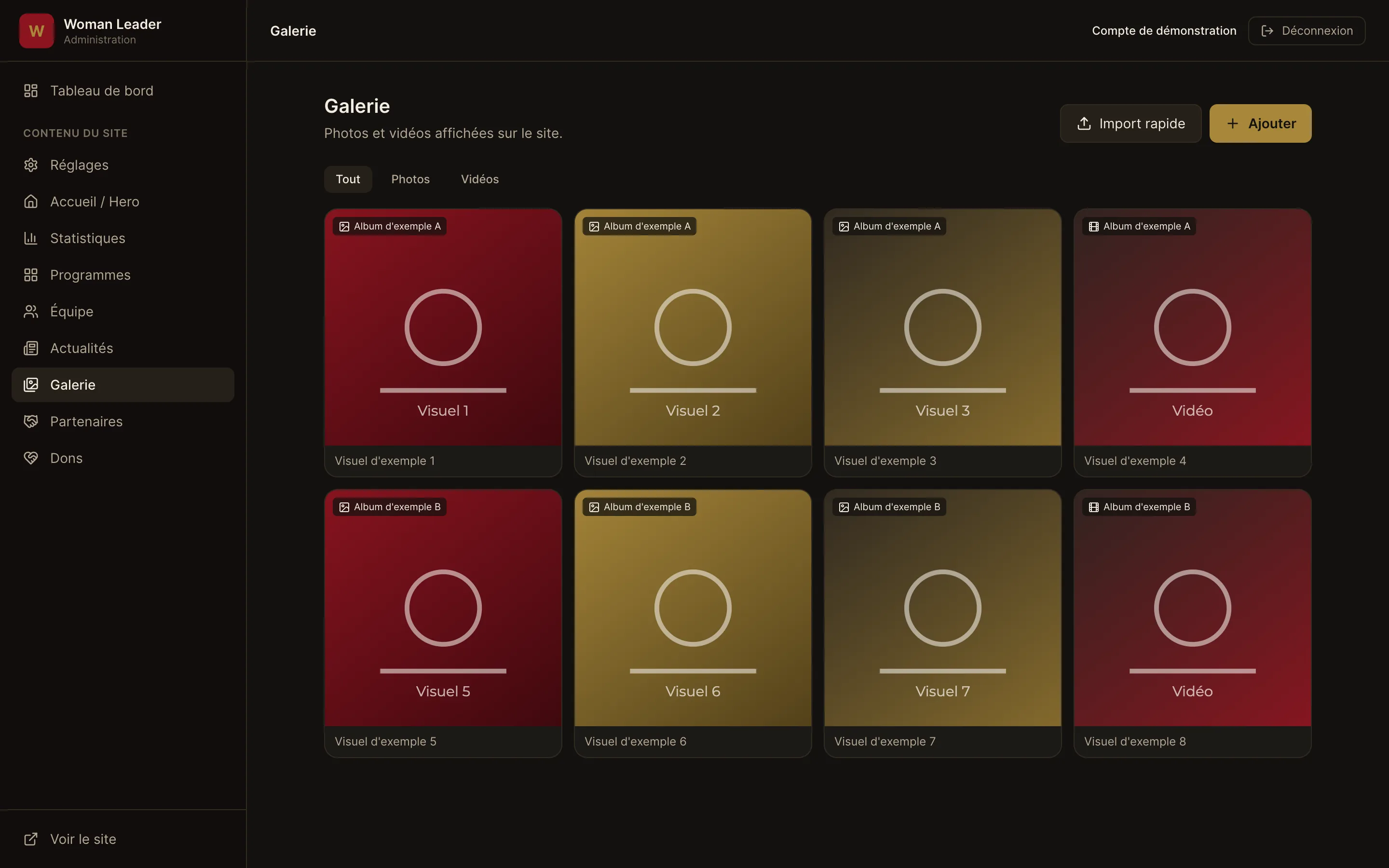Viewport: 1389px width, 868px height.
Task: Click the red W logo icon
Action: [x=36, y=31]
